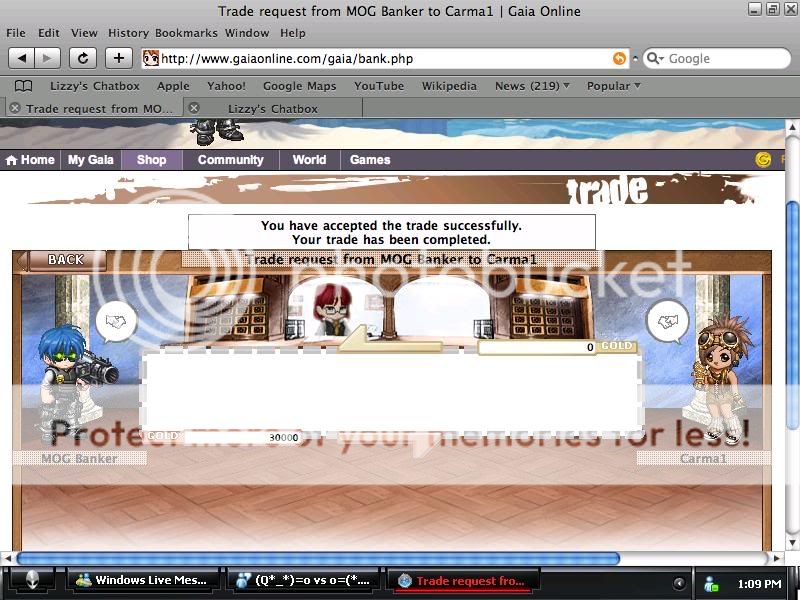Open the Community navigation link

(230, 160)
